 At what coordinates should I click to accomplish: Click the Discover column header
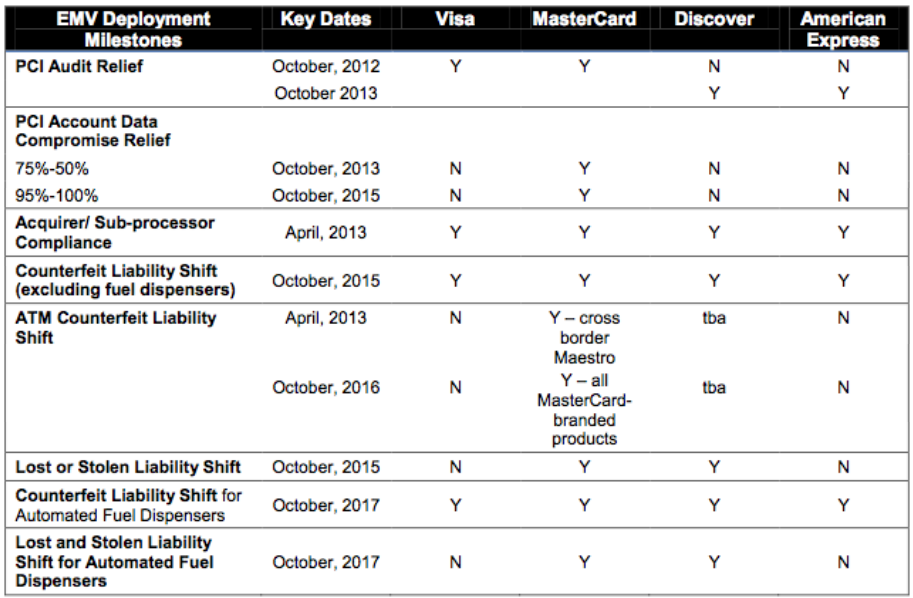coord(714,19)
